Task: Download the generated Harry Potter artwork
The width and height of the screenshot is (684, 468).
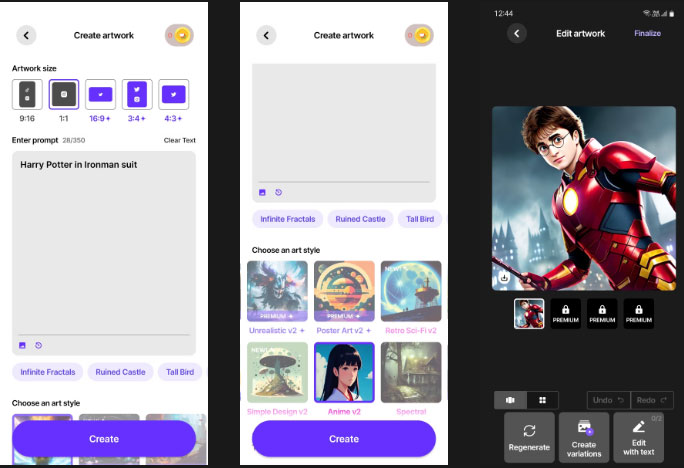Action: (504, 277)
